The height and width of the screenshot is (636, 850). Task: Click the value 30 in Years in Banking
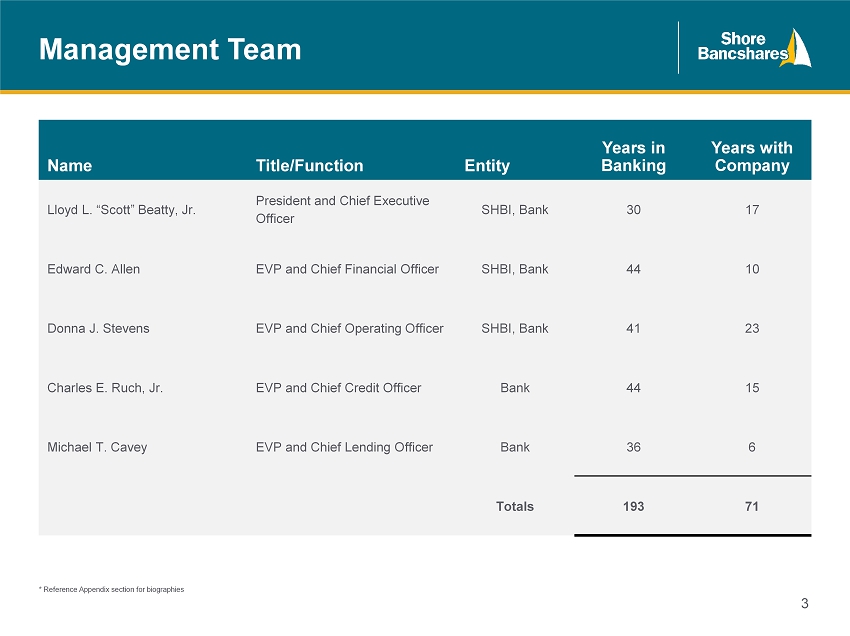(x=633, y=210)
